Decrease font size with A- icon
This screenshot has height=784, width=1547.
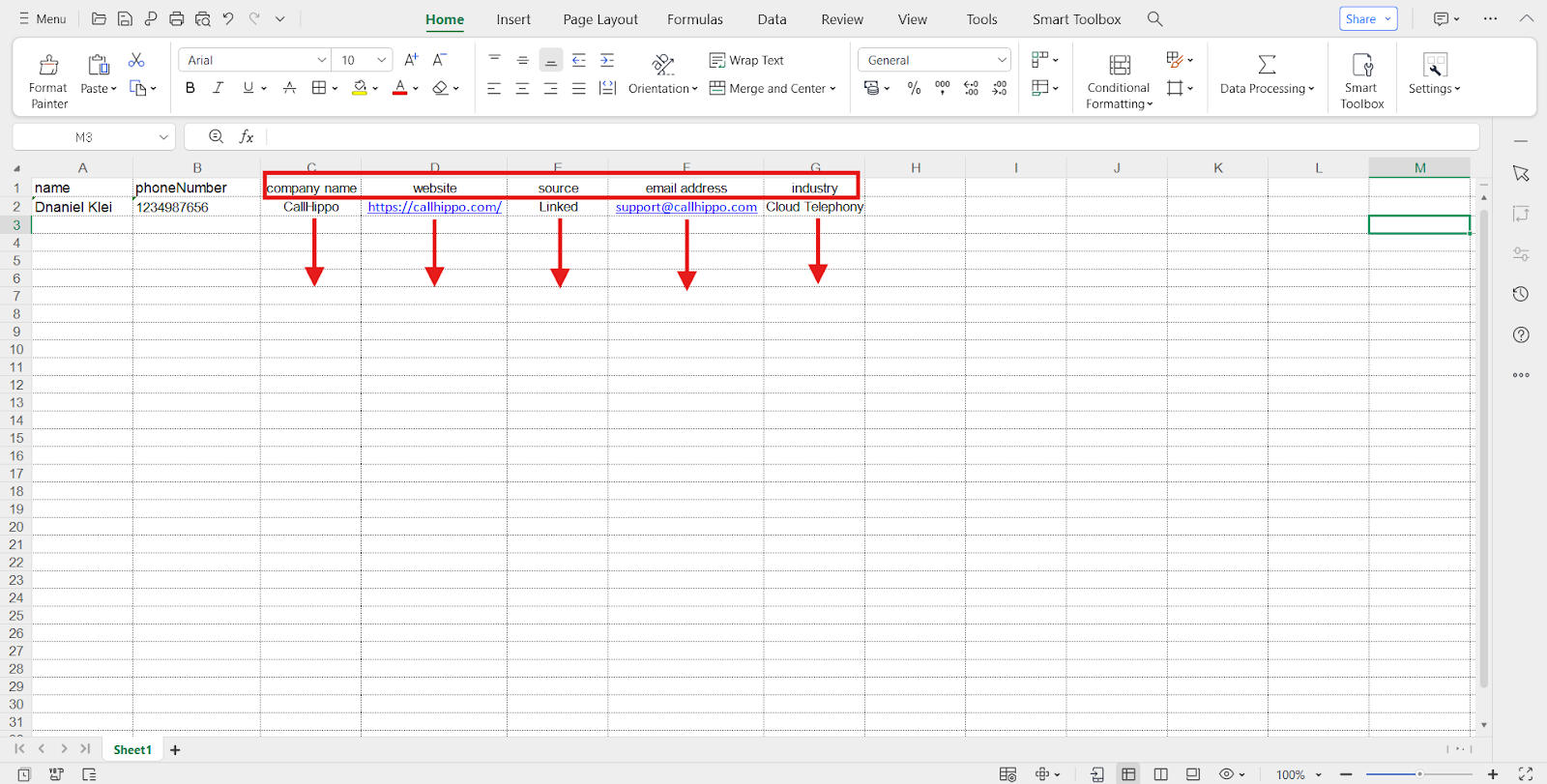coord(439,60)
